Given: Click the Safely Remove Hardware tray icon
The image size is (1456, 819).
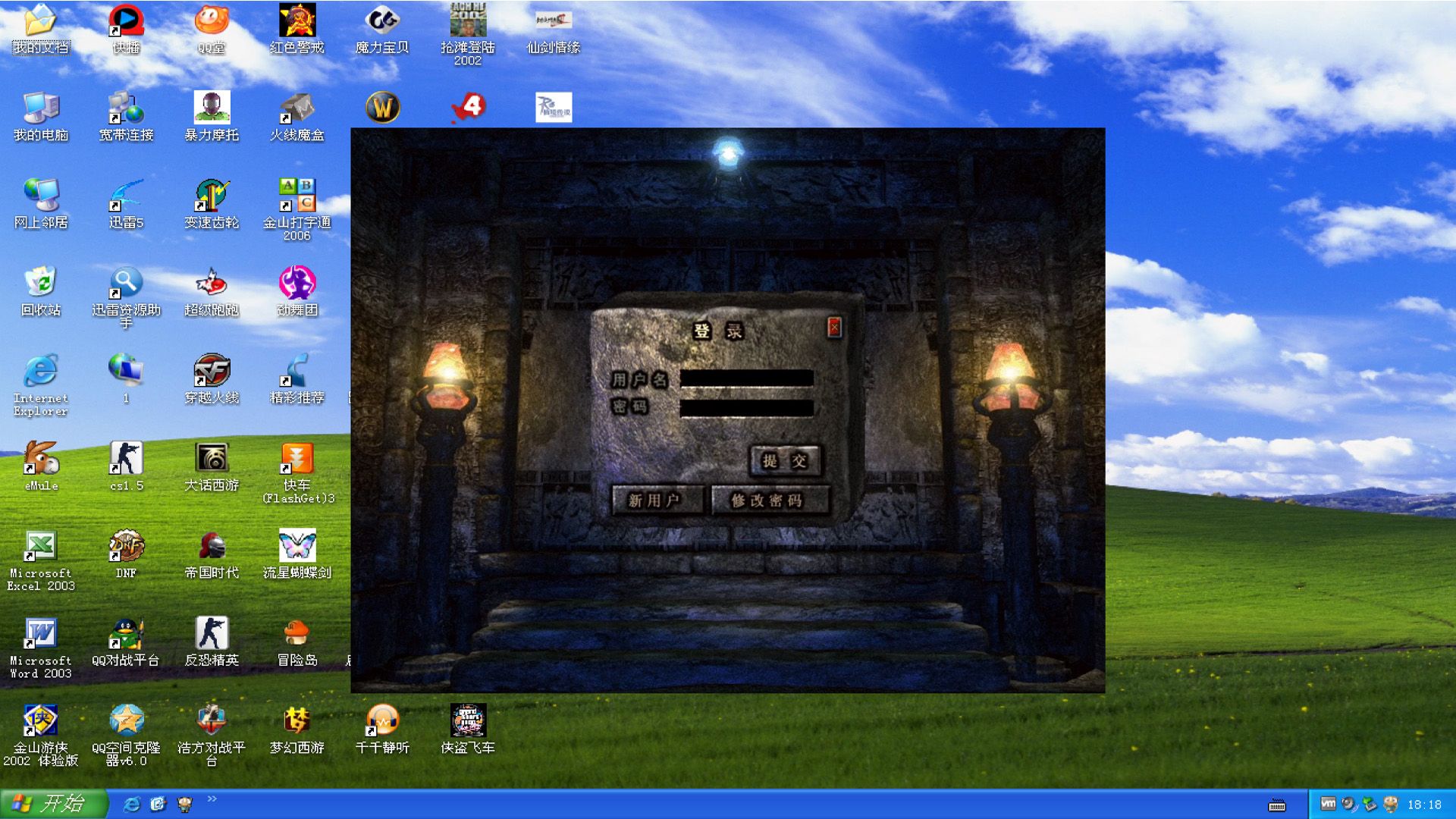Looking at the screenshot, I should 1370,804.
